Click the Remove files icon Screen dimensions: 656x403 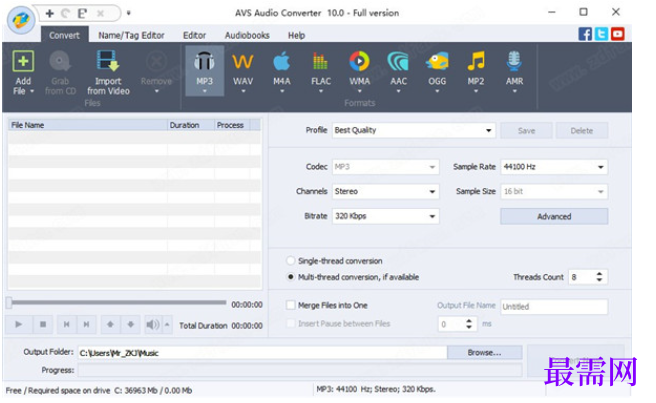(x=156, y=62)
